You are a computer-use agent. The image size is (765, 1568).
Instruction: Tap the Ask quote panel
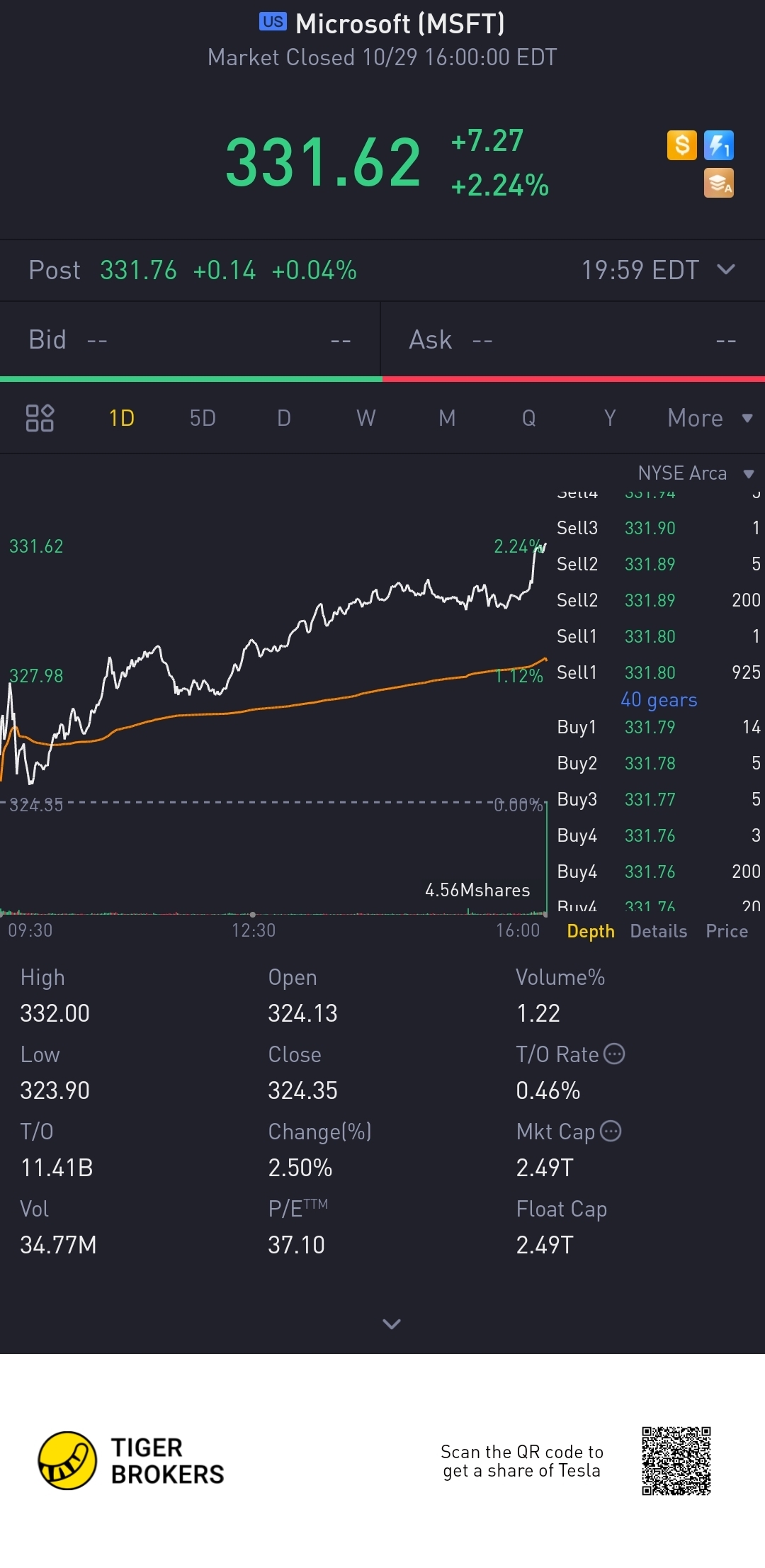point(573,340)
